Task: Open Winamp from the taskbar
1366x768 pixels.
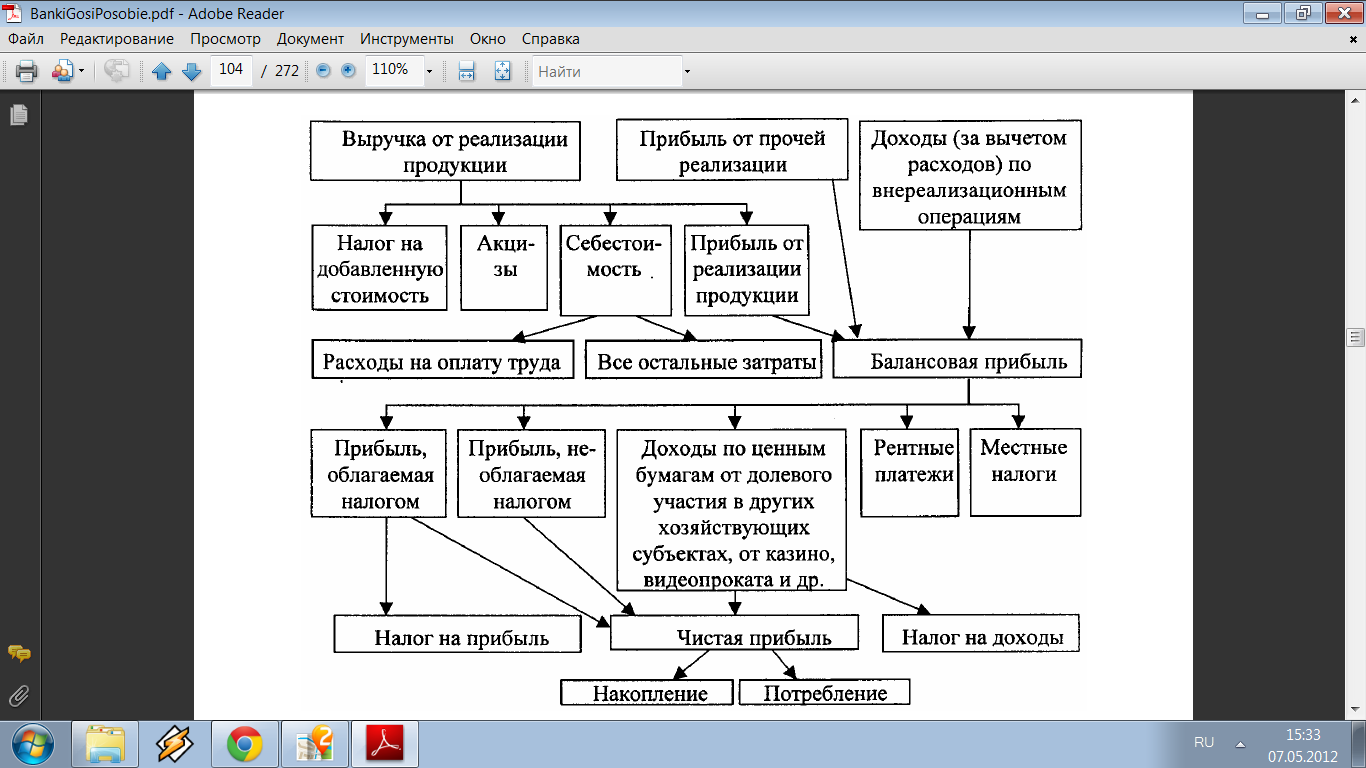Action: click(x=174, y=745)
